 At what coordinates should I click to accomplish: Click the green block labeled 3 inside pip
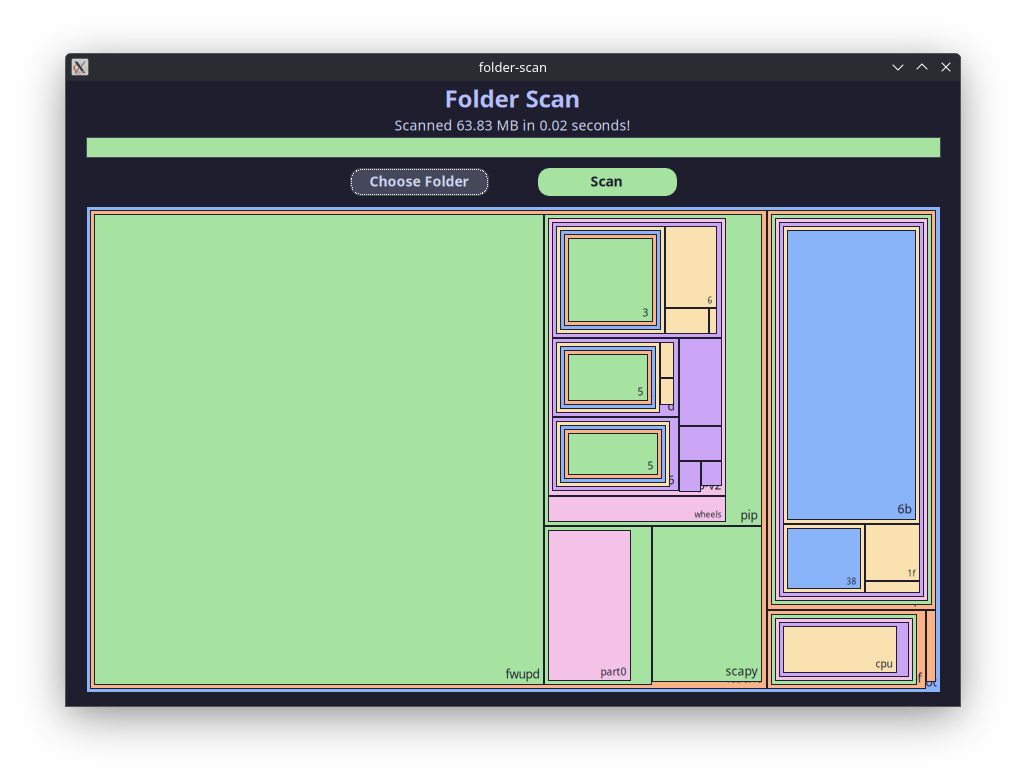point(611,277)
